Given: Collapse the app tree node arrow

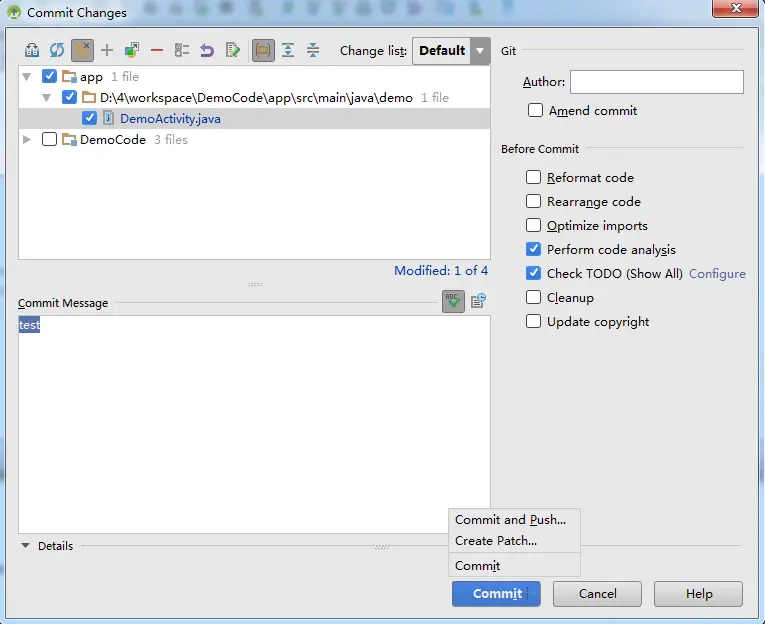Looking at the screenshot, I should tap(27, 77).
